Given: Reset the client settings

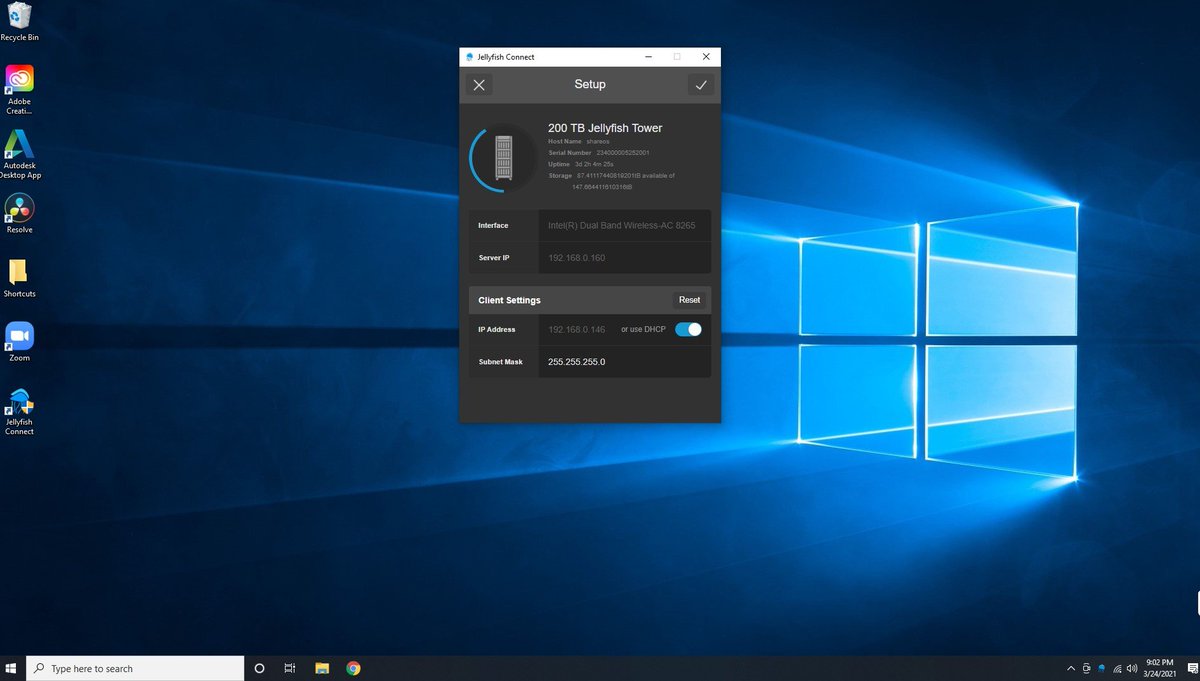Looking at the screenshot, I should (690, 300).
